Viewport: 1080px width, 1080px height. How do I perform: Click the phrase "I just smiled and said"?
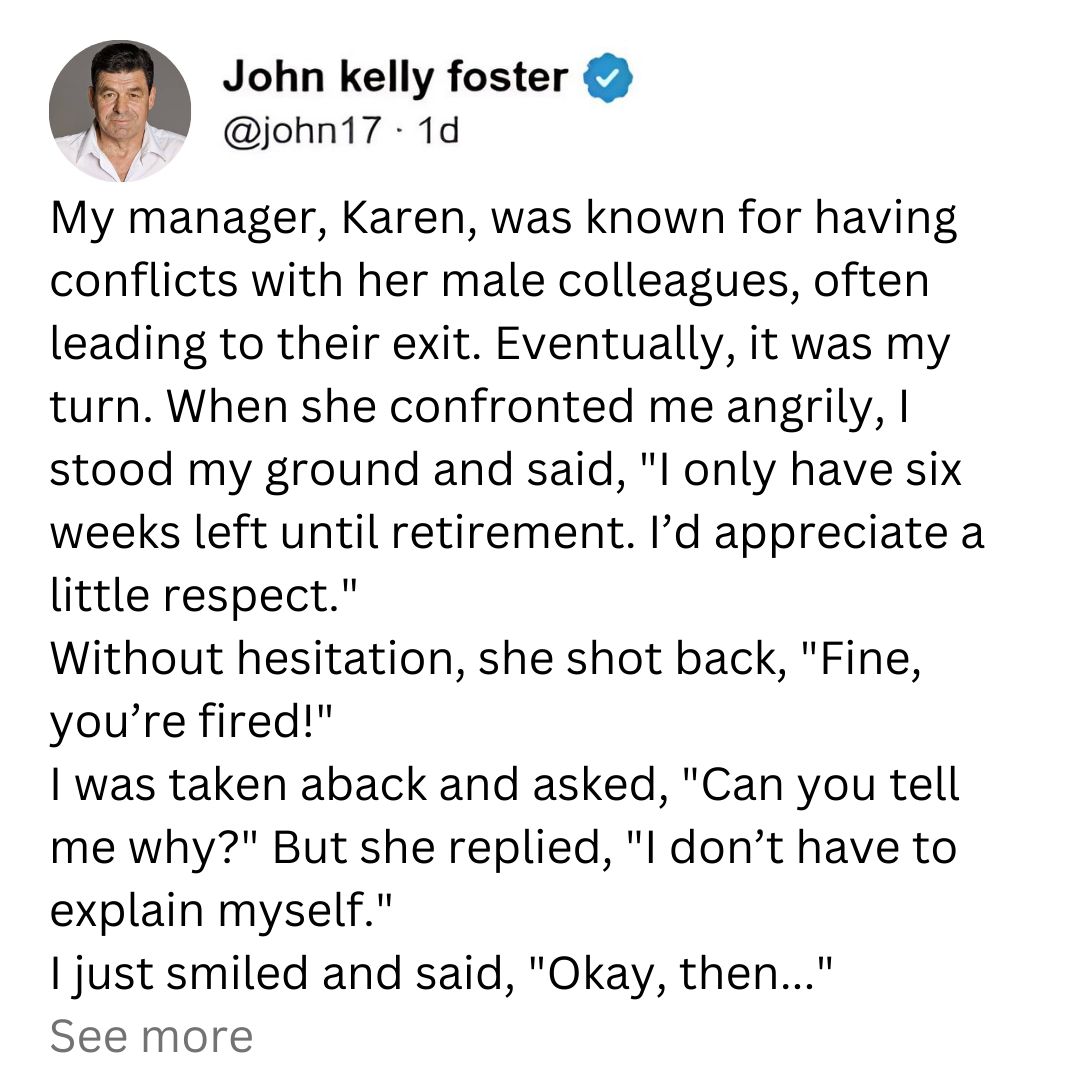pyautogui.click(x=282, y=975)
